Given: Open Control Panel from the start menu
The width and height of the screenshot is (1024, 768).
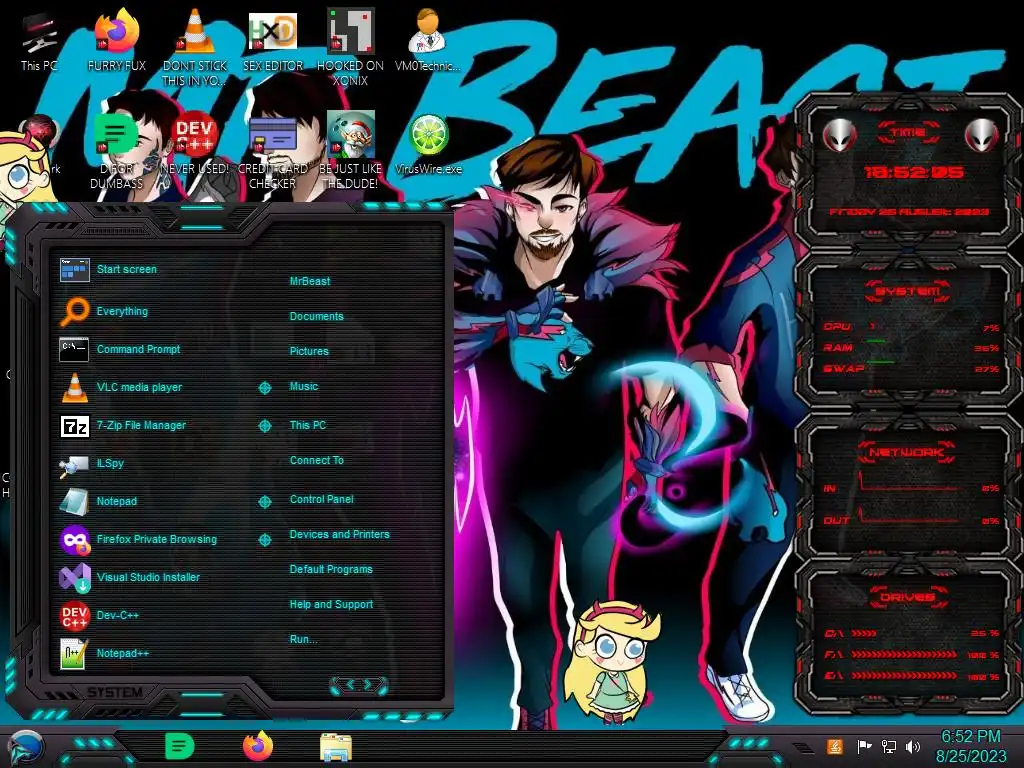Looking at the screenshot, I should pos(321,499).
